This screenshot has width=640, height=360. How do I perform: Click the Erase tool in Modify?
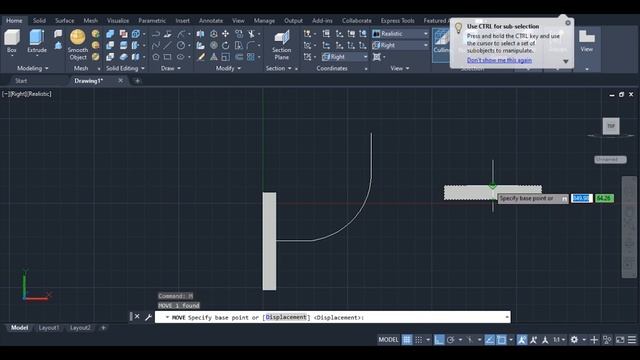[x=200, y=57]
